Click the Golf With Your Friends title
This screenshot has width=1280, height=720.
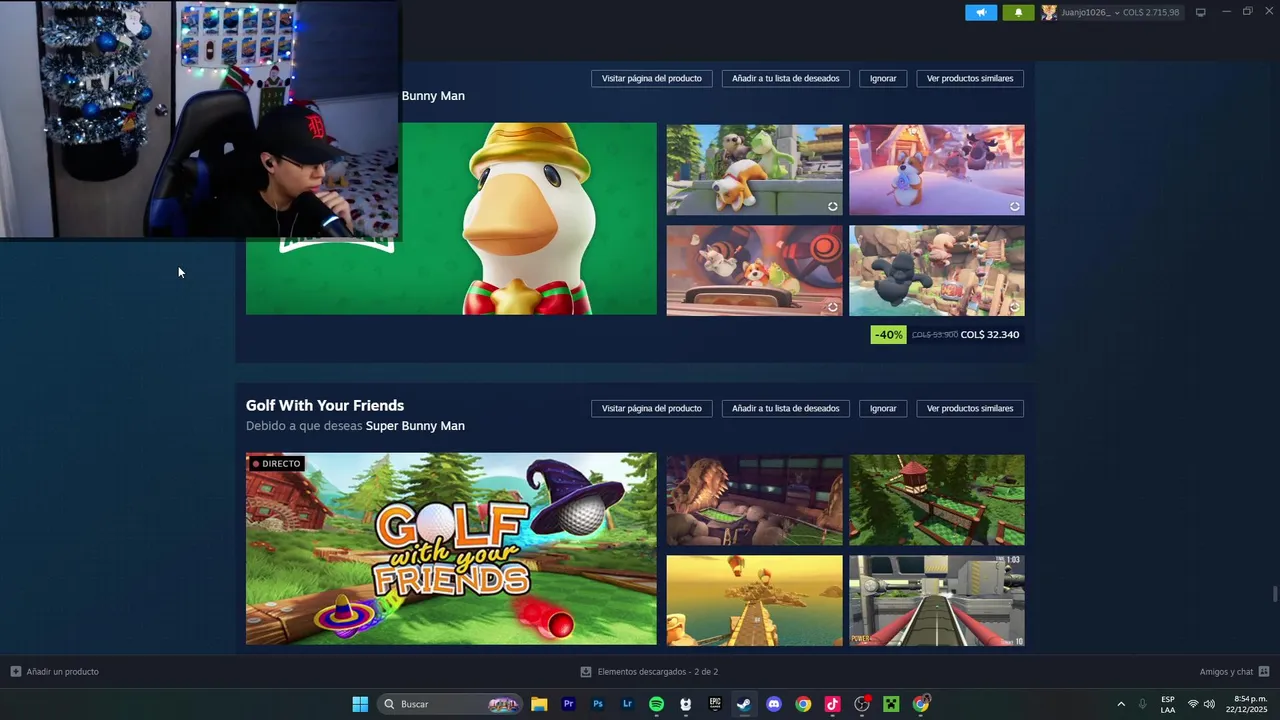tap(325, 405)
